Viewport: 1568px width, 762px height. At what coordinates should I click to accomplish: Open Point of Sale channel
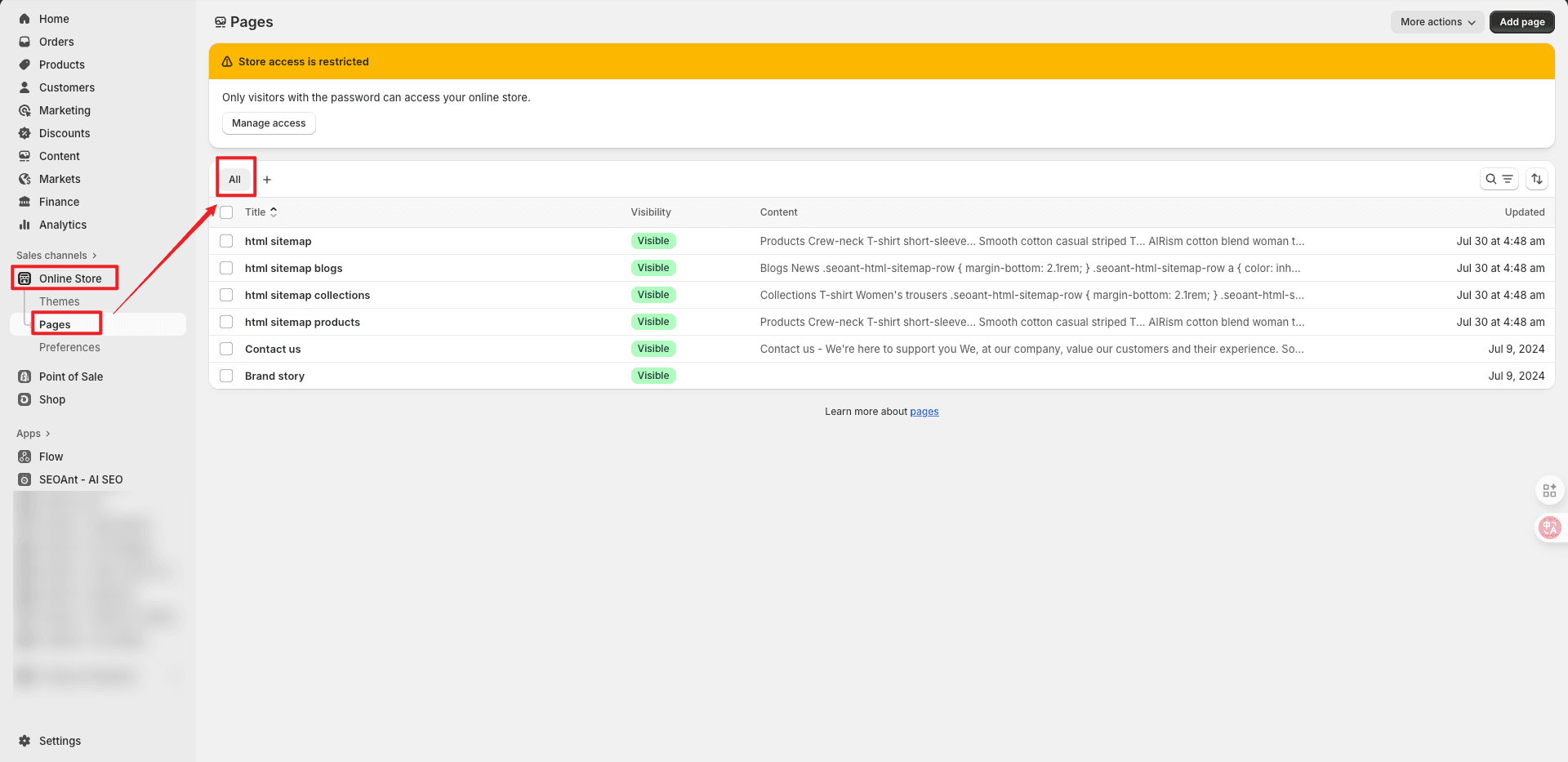pos(71,377)
